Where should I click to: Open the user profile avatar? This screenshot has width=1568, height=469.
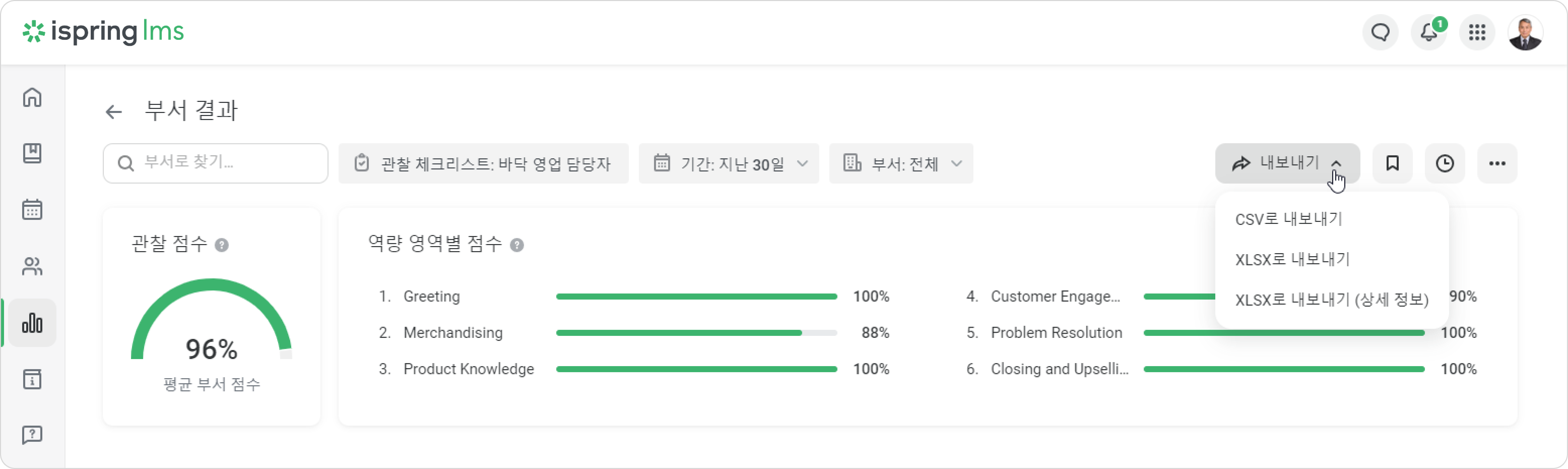(1525, 32)
